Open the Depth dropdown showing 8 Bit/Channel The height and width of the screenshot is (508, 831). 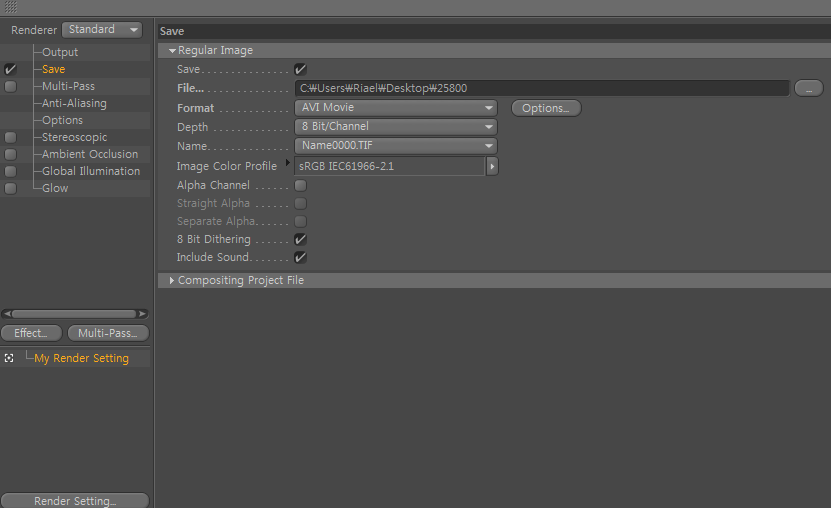pos(396,127)
